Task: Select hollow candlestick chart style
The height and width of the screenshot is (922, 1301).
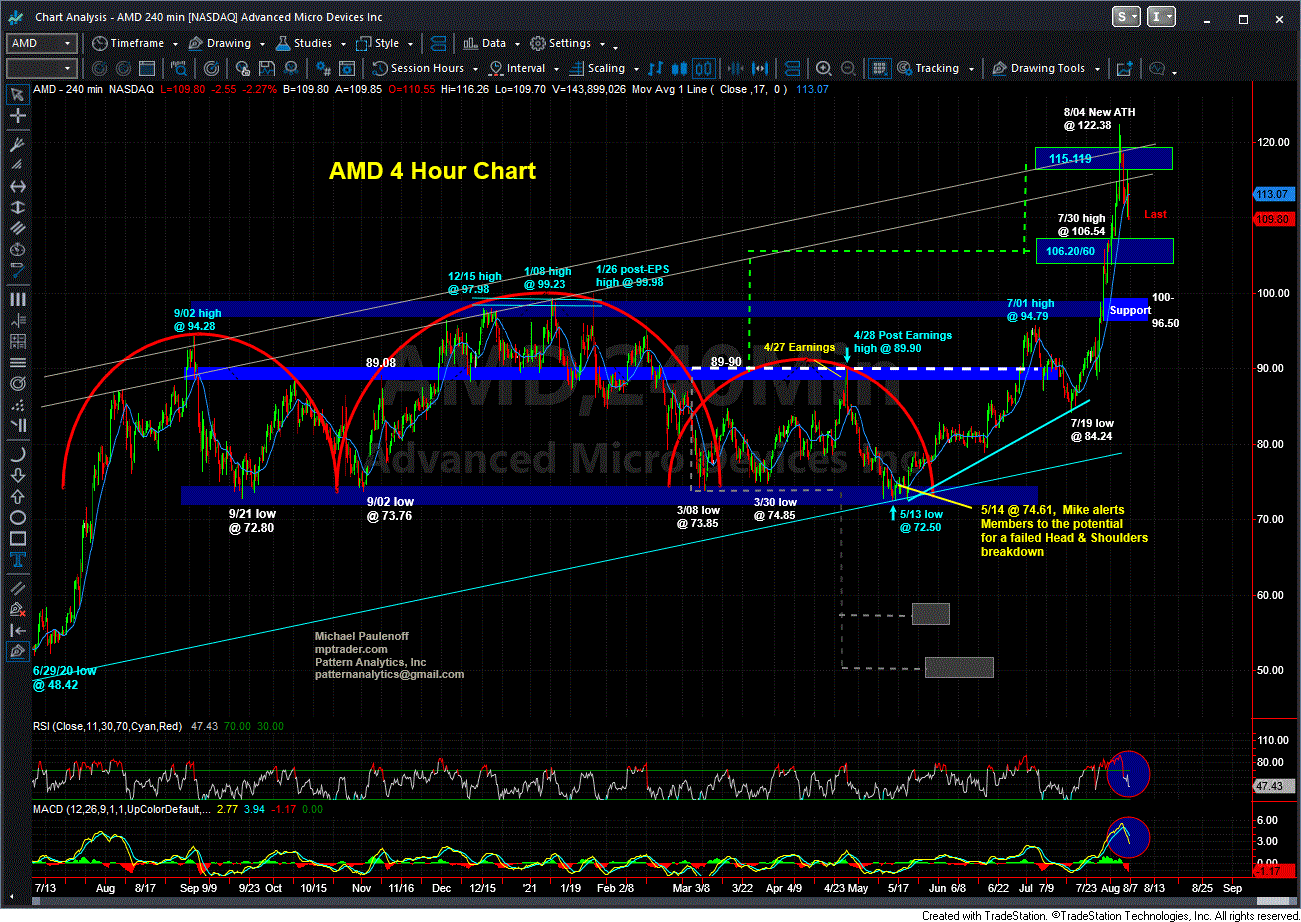Action: click(x=704, y=68)
